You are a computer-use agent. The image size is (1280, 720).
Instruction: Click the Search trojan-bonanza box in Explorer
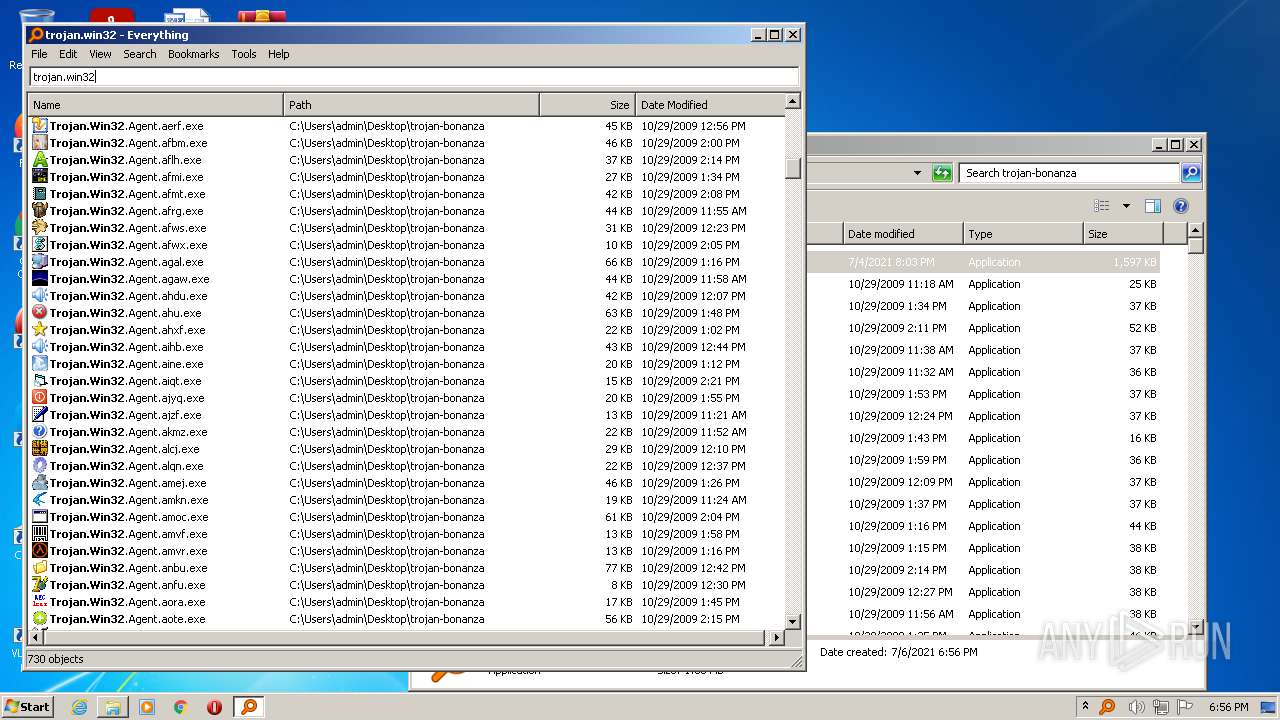(1069, 173)
